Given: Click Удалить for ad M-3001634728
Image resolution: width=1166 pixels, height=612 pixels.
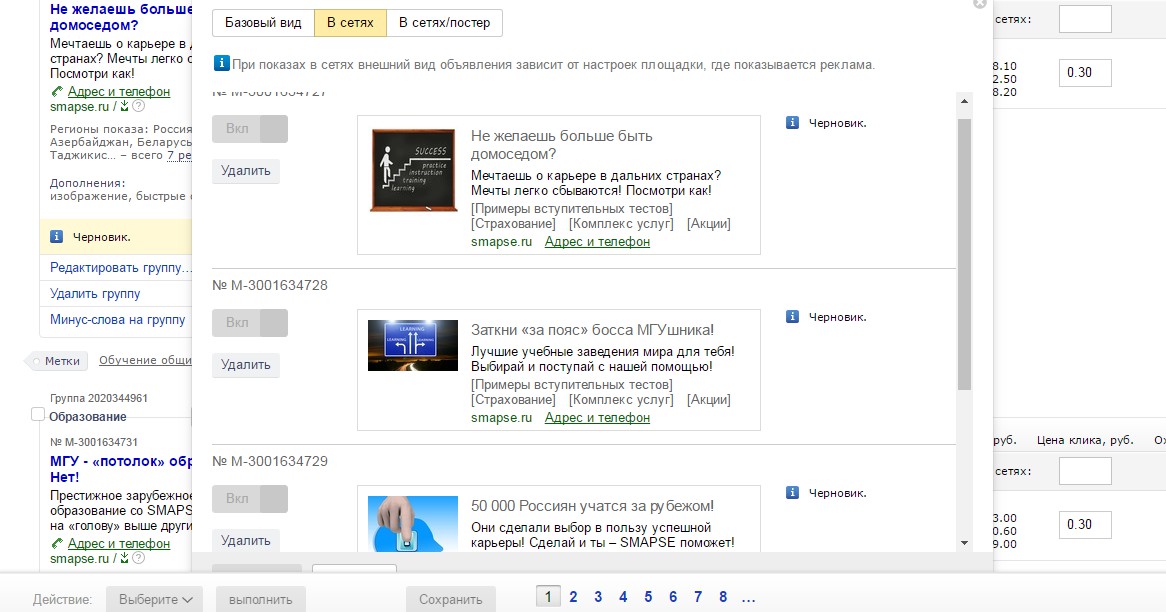Looking at the screenshot, I should pyautogui.click(x=245, y=364).
